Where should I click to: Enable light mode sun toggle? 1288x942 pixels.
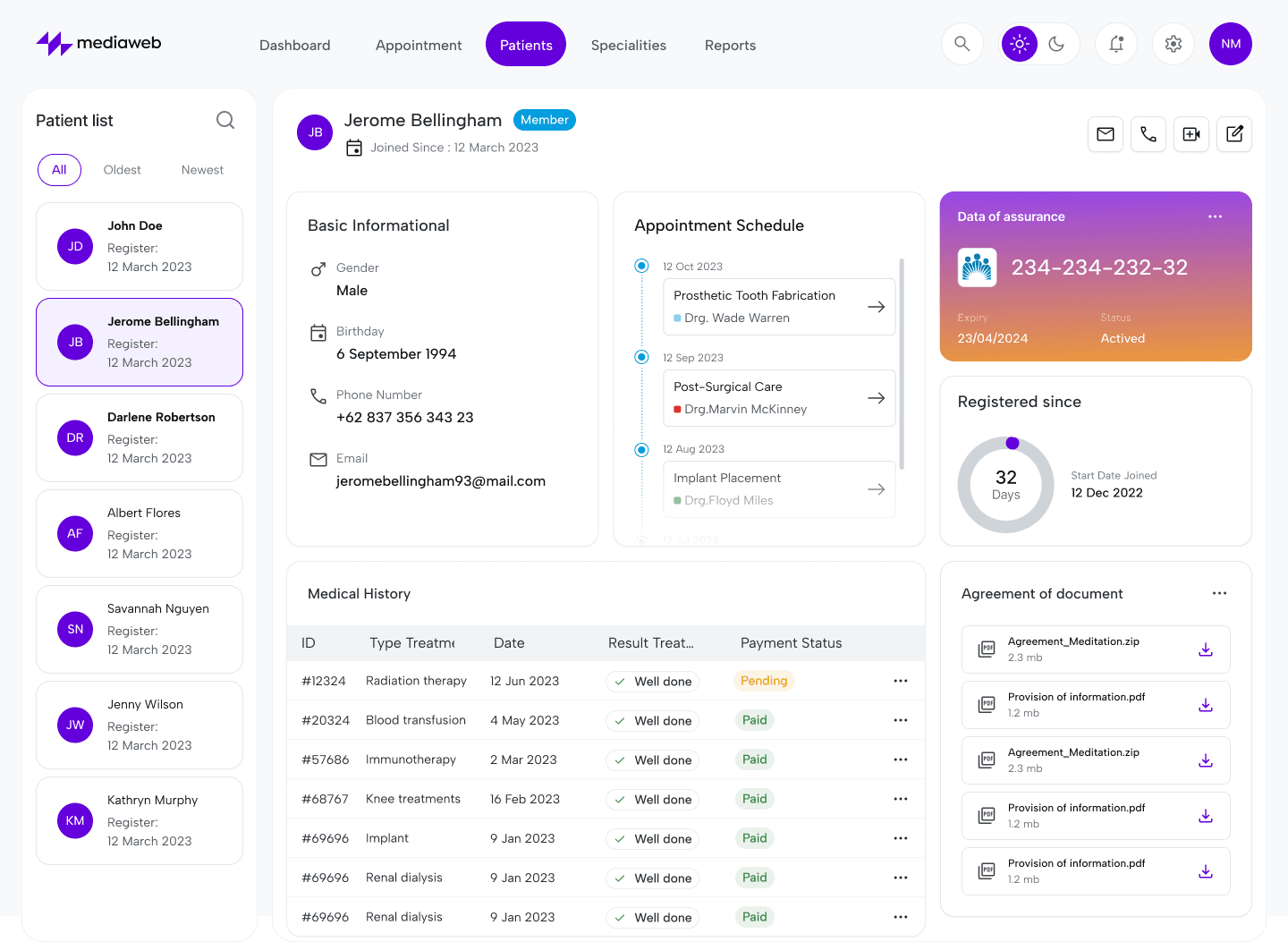[x=1020, y=44]
